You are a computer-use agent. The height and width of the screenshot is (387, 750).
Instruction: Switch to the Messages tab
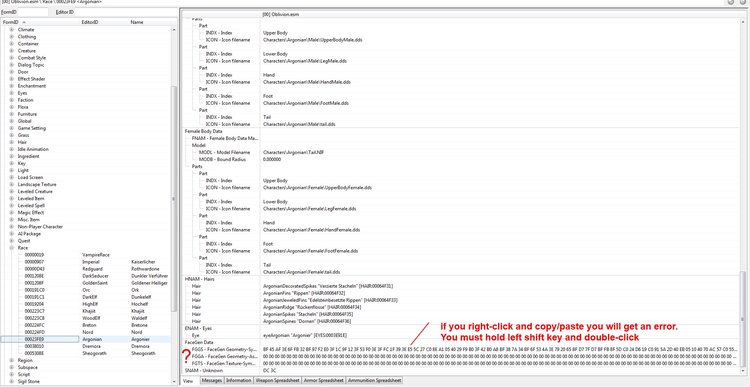tap(210, 381)
